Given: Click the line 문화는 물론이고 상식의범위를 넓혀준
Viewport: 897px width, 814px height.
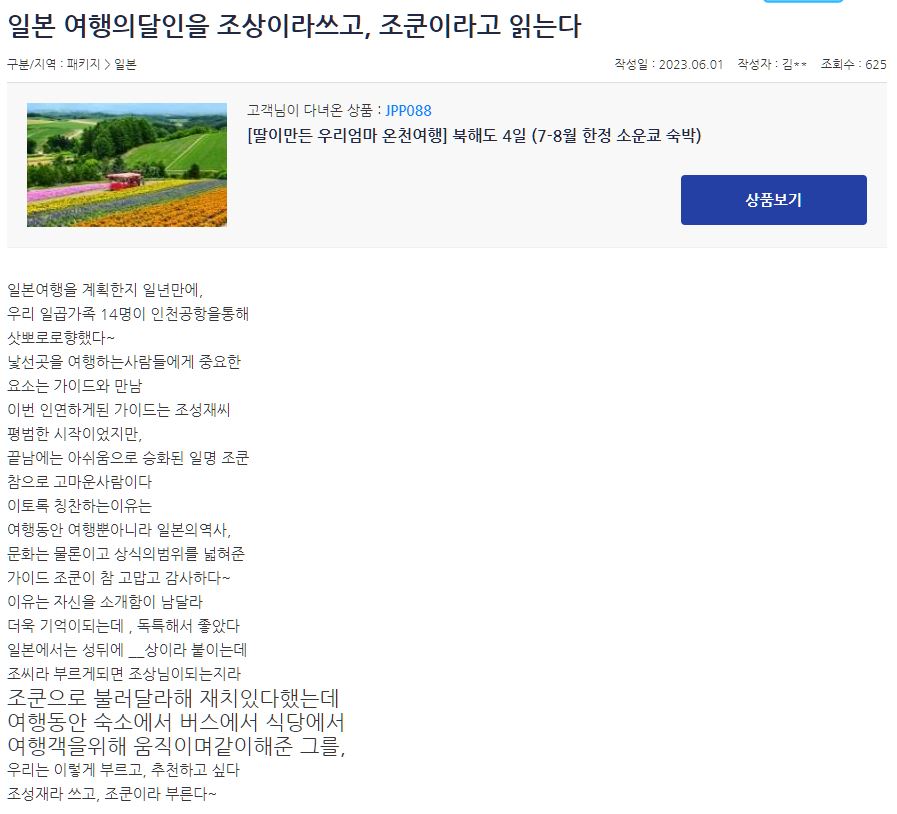Looking at the screenshot, I should pos(126,554).
